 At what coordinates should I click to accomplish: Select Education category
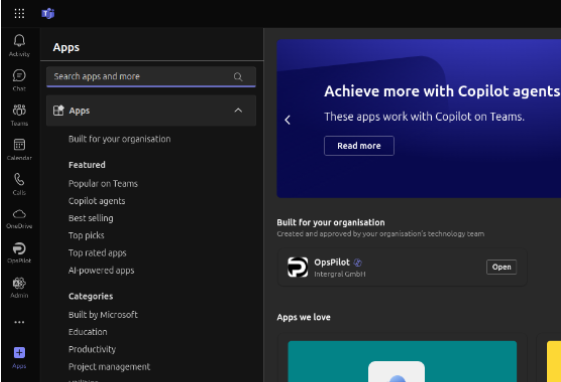[88, 332]
